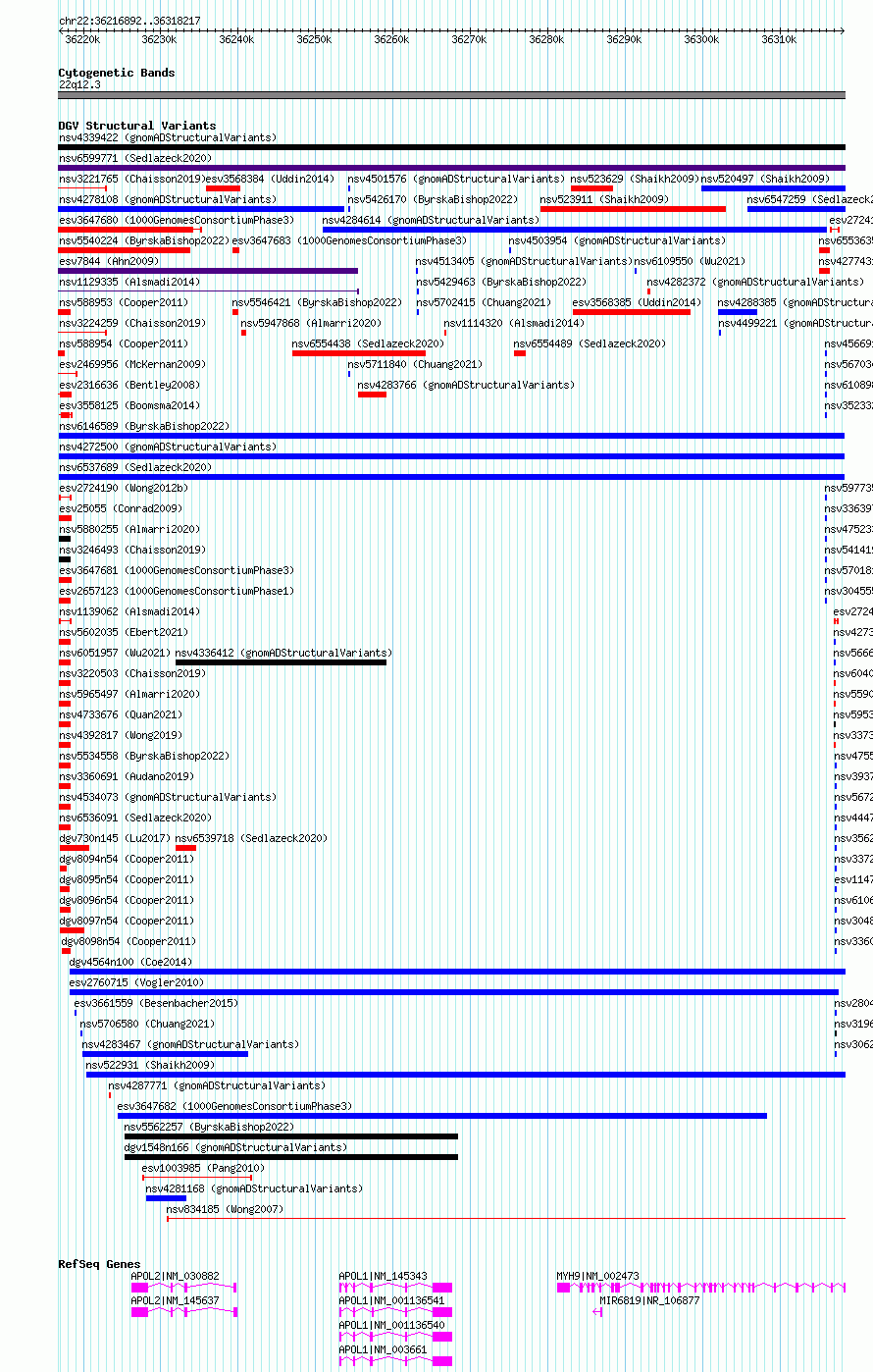Select variant nsv5426170 (ByrskaBishop2022)
This screenshot has height=1372, width=873.
coord(433,199)
